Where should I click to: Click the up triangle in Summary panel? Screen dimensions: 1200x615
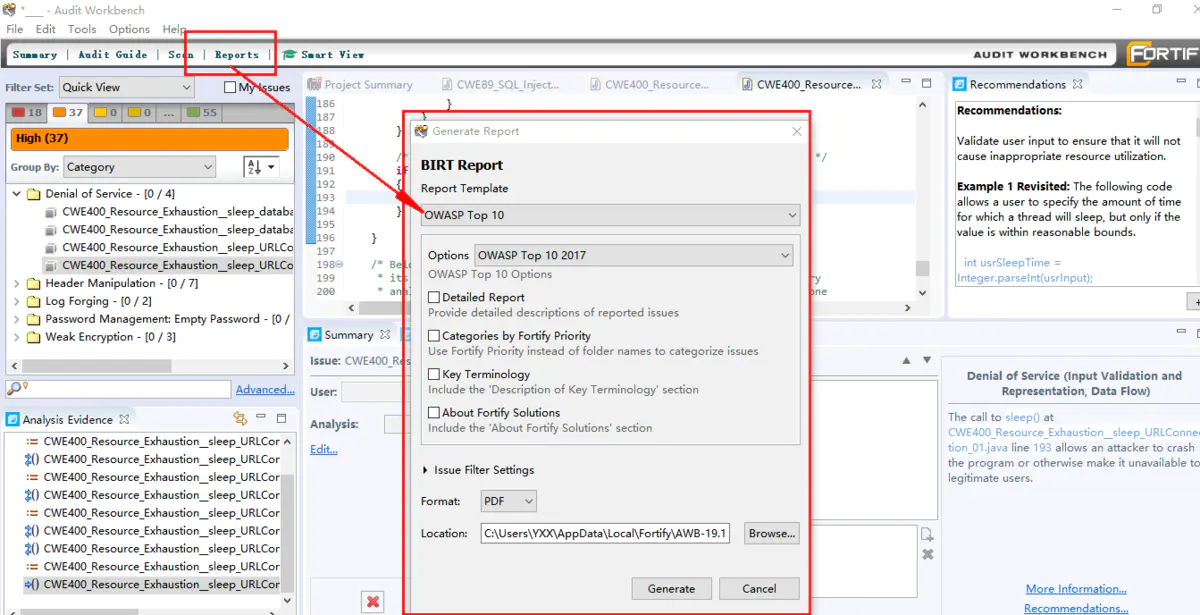tap(907, 360)
